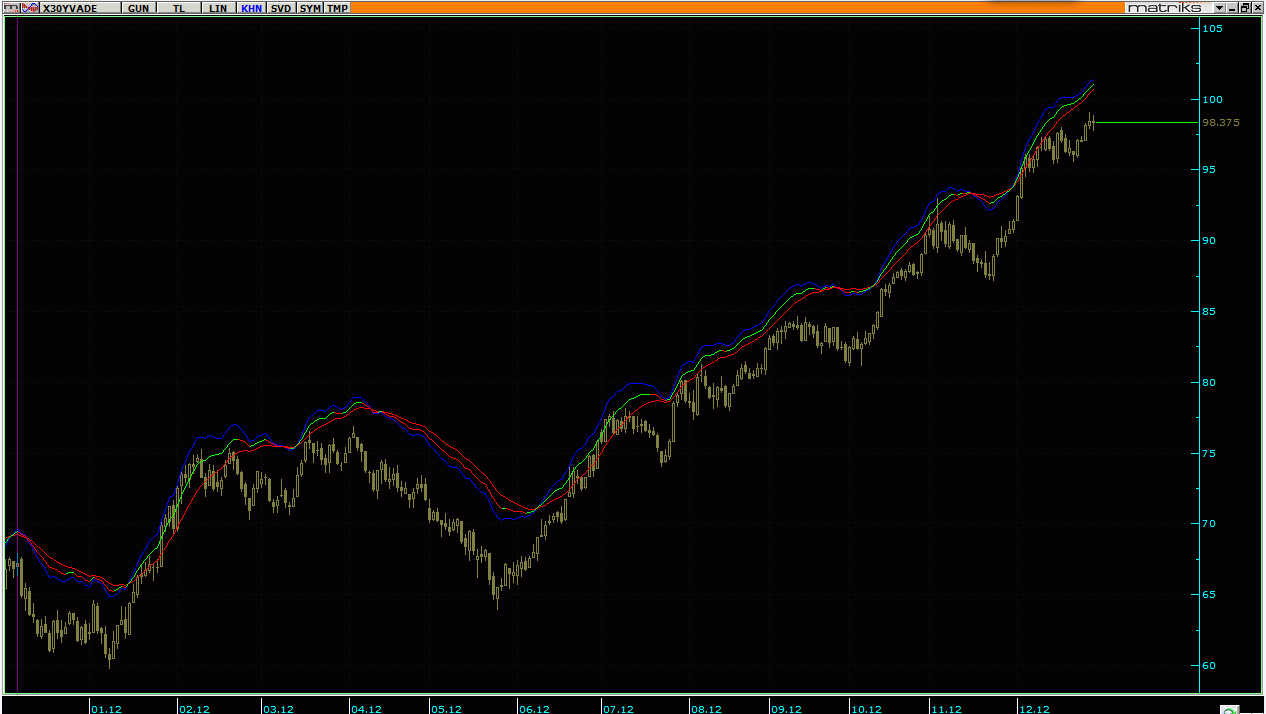Click the 02.12 date axis label

194,709
